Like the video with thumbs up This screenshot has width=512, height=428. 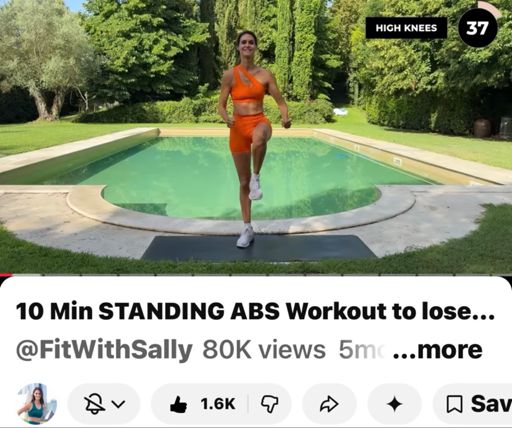179,404
